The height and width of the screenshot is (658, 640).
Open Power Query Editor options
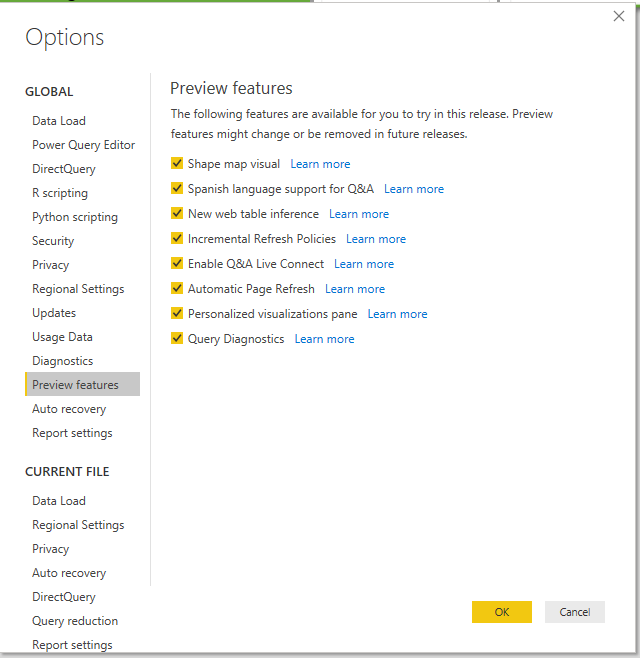click(84, 145)
